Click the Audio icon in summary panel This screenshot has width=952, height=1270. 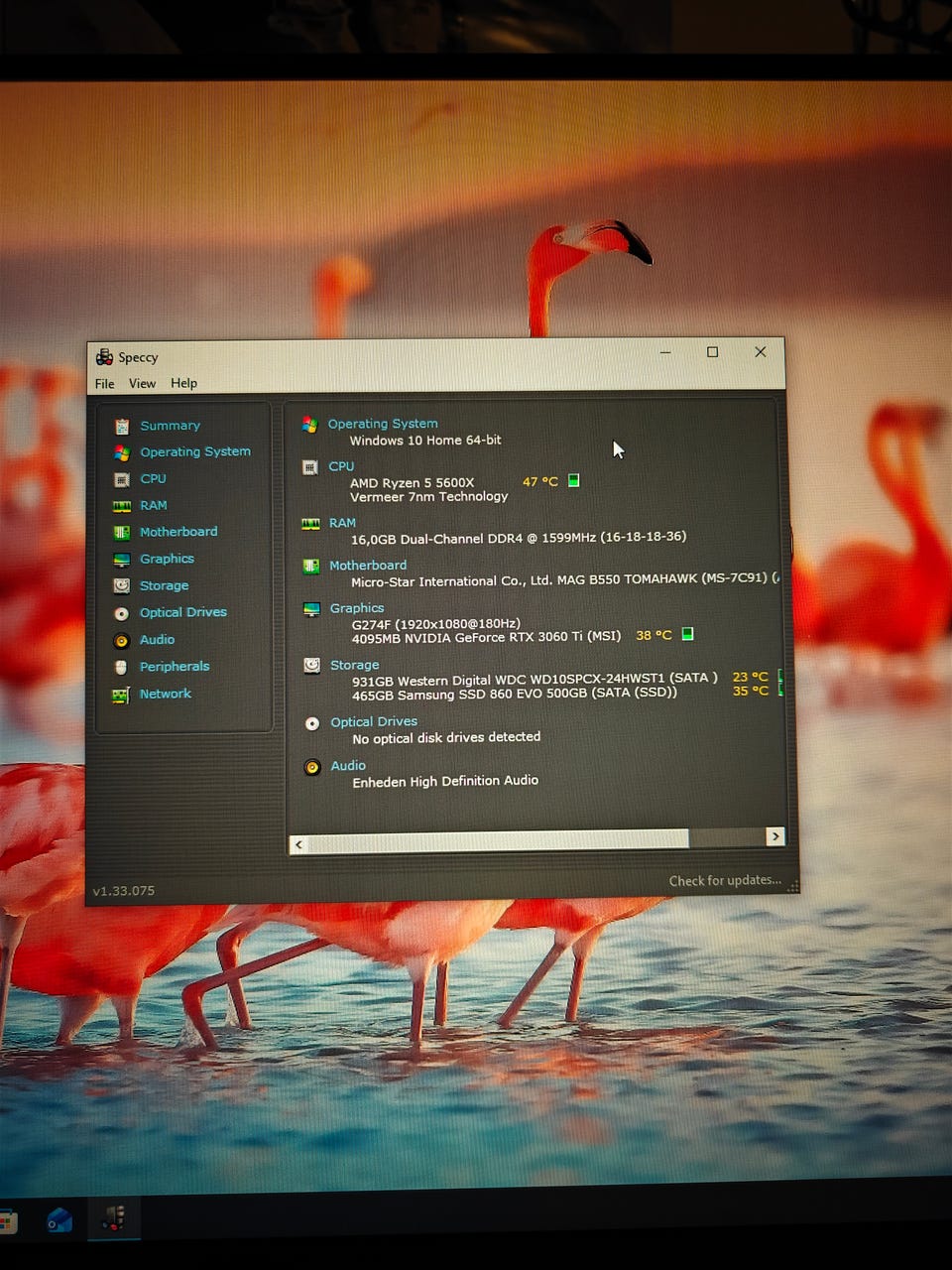(x=312, y=767)
